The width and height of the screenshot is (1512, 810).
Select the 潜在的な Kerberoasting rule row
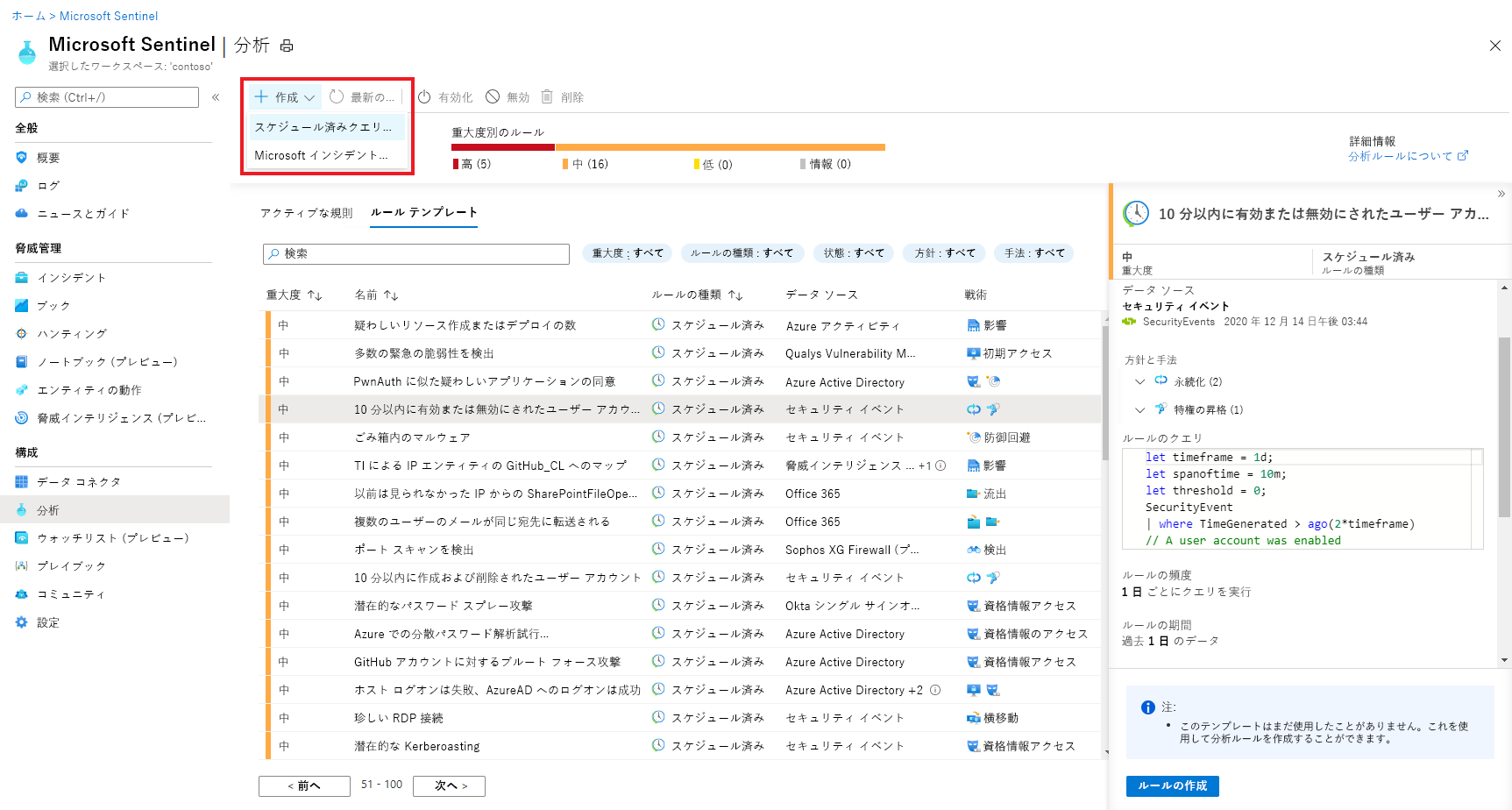coord(680,746)
